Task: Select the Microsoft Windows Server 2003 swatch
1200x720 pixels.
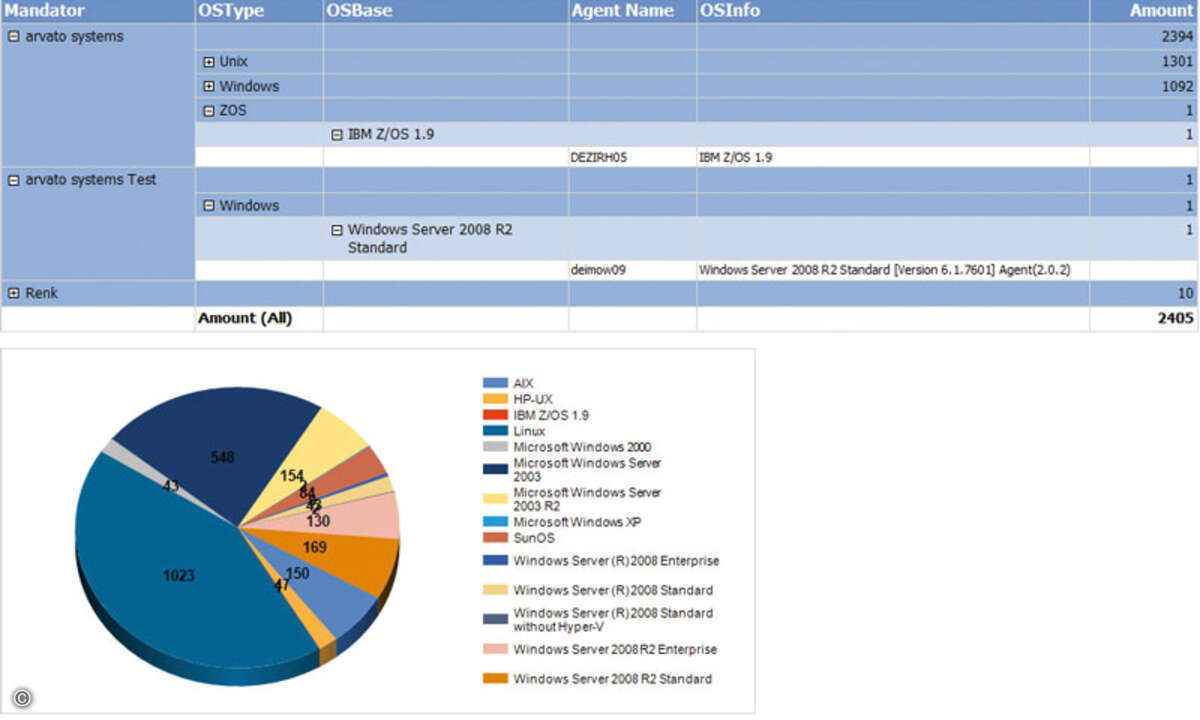Action: pos(495,470)
